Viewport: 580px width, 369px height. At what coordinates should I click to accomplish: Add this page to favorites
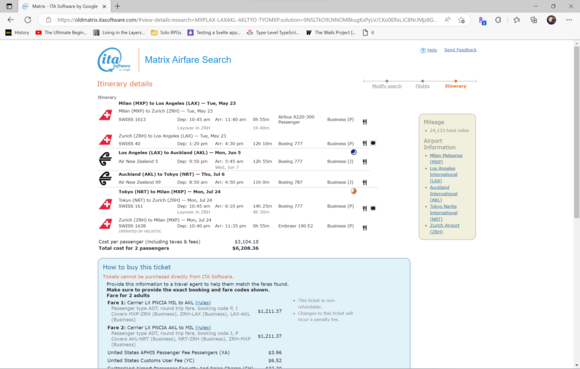click(461, 20)
